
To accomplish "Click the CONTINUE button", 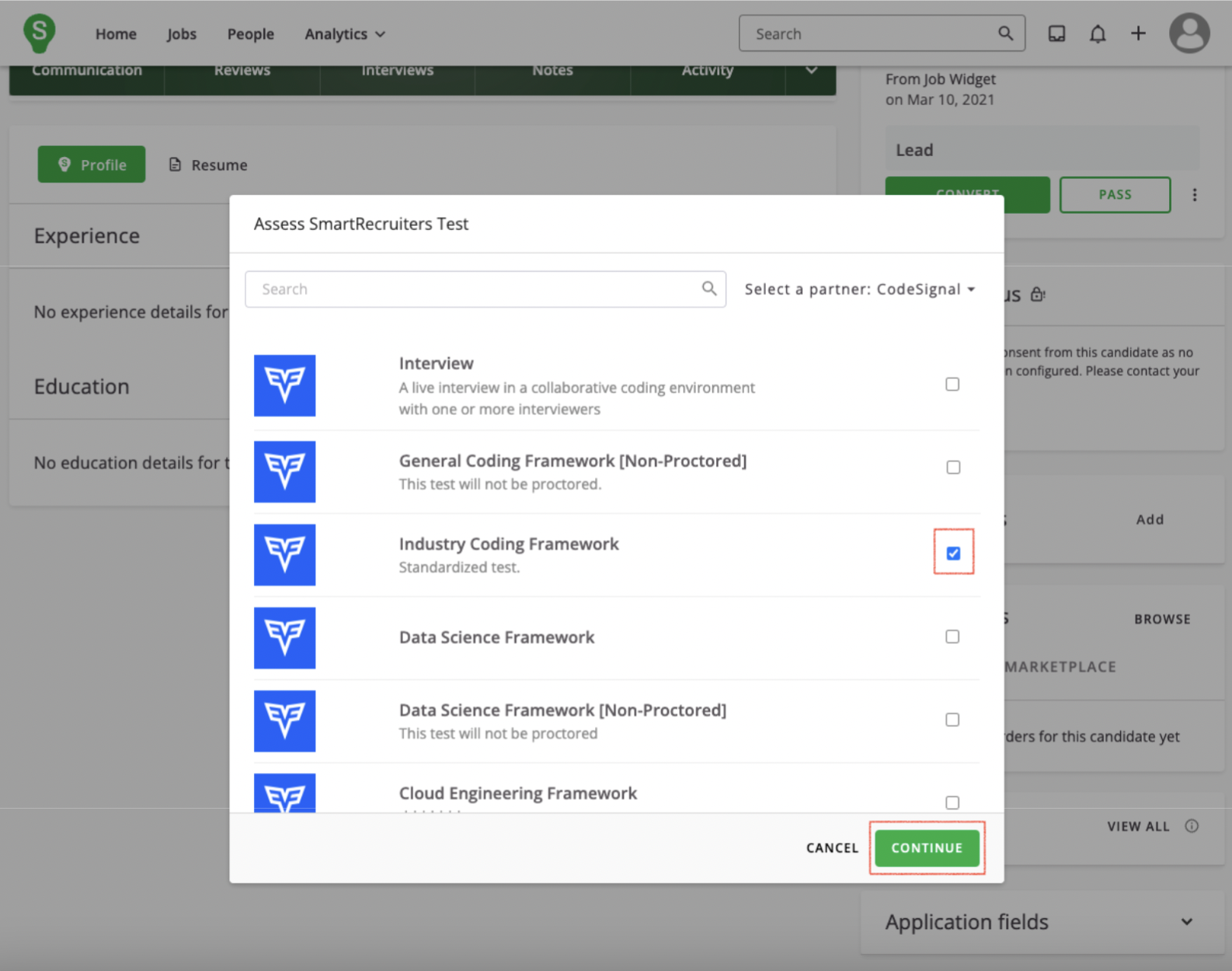I will point(927,847).
